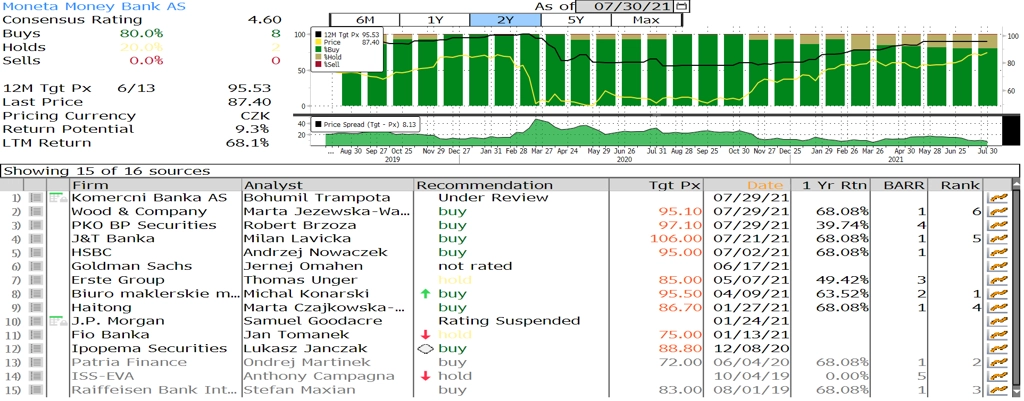Click report list icon for Fio Banka row 11
This screenshot has width=1024, height=401.
[36, 335]
